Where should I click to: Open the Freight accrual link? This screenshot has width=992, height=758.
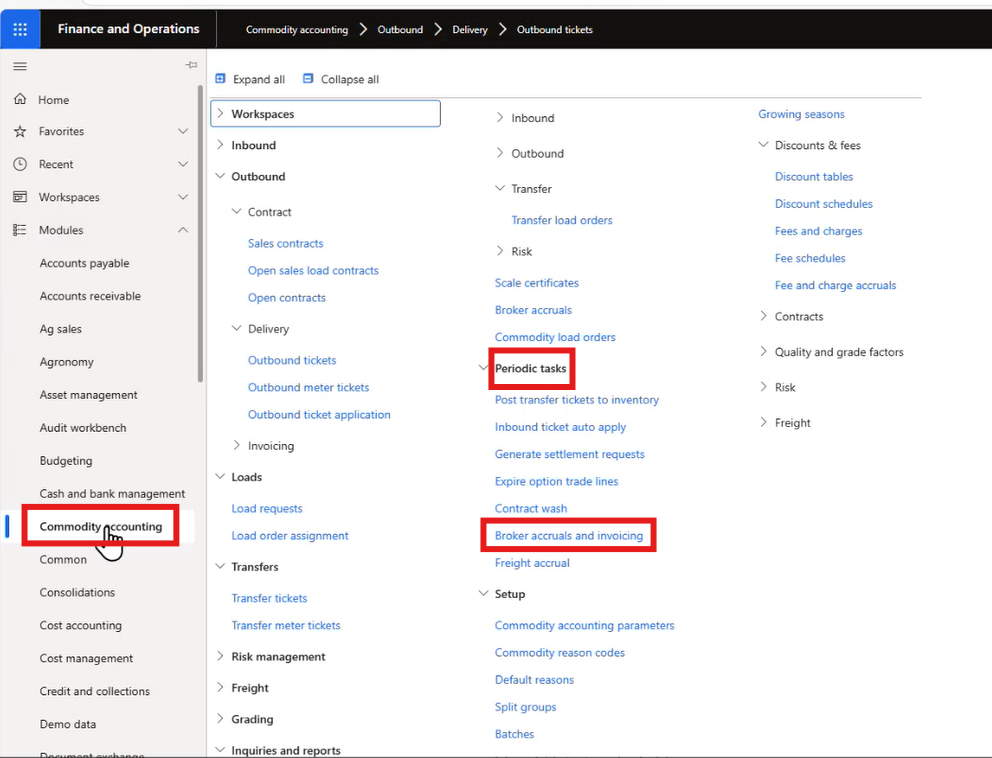(x=531, y=563)
